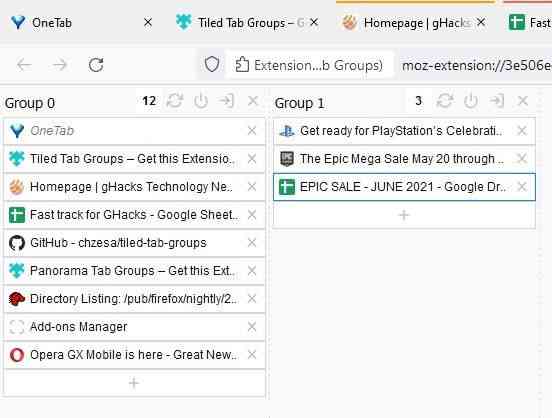The height and width of the screenshot is (418, 552).
Task: Remove Fast track for GHacks entry
Action: pyautogui.click(x=252, y=215)
